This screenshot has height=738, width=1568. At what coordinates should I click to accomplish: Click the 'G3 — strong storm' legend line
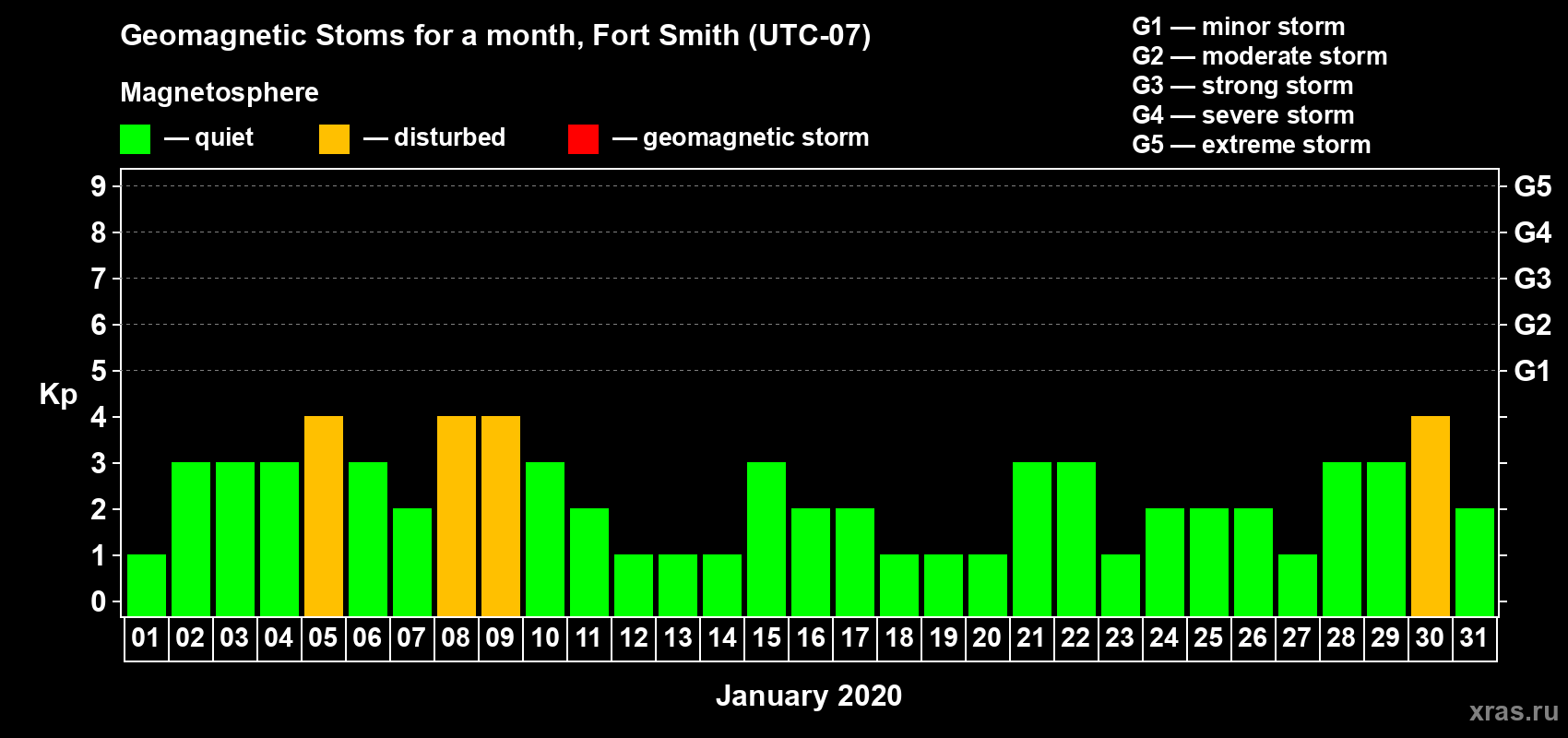pyautogui.click(x=1242, y=86)
